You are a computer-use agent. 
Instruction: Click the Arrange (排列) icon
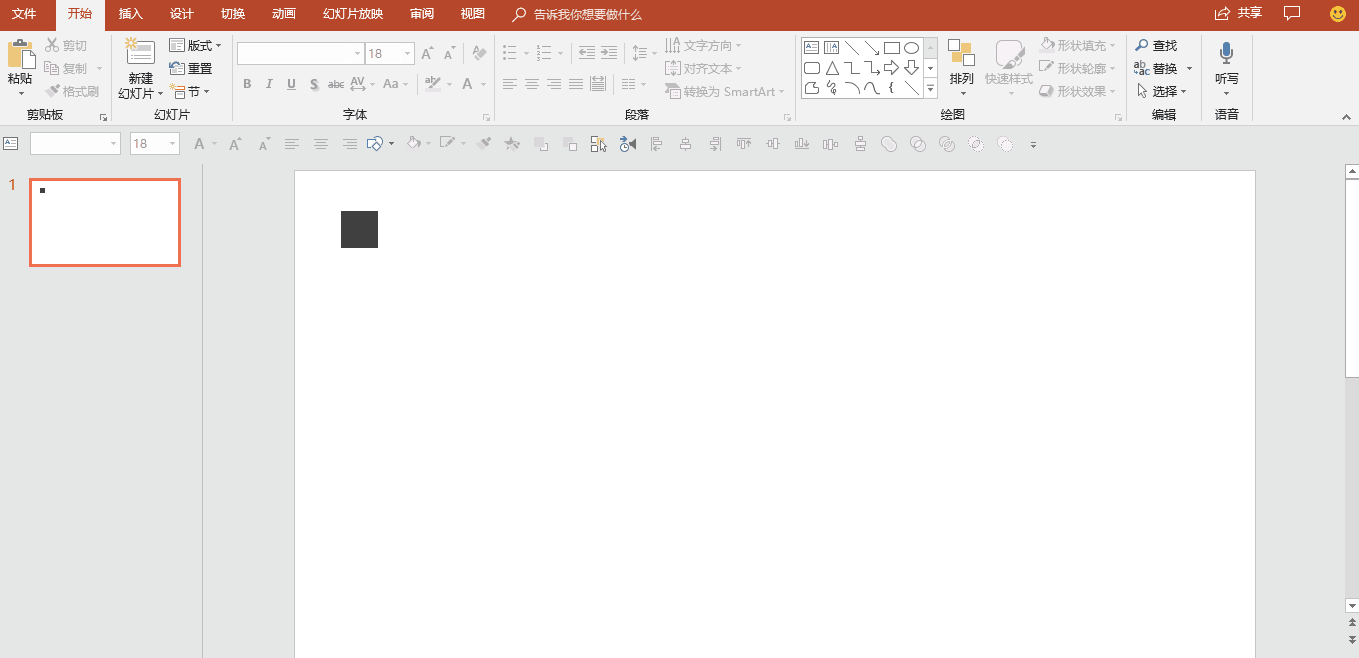coord(961,54)
